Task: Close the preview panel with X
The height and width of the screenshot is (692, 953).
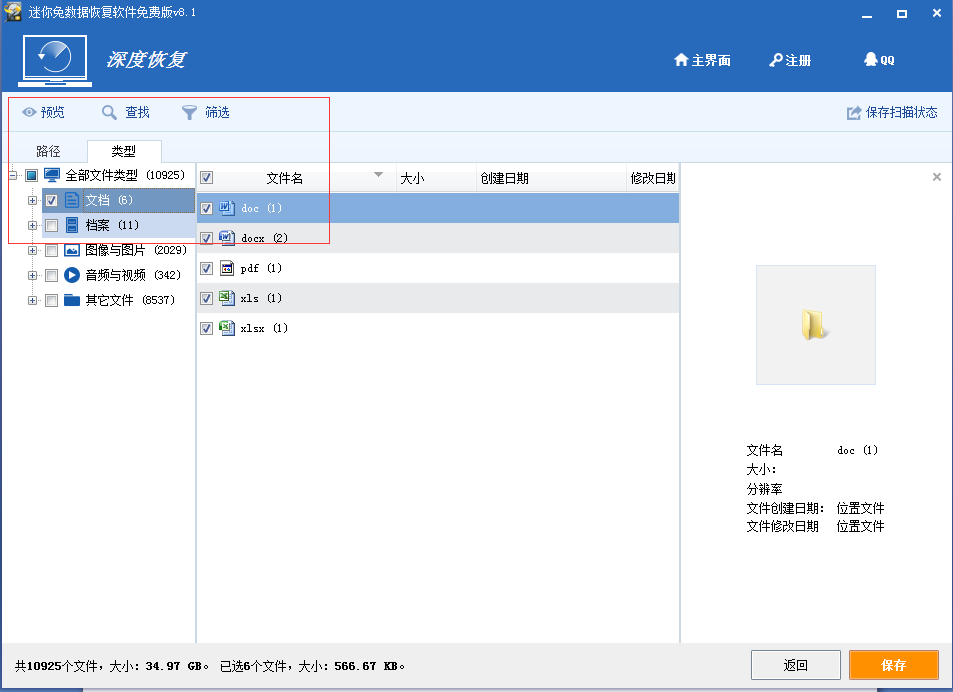Action: [x=937, y=177]
